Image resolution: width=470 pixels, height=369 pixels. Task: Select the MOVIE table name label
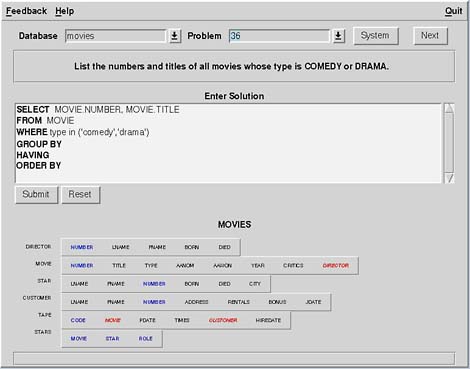coord(43,264)
